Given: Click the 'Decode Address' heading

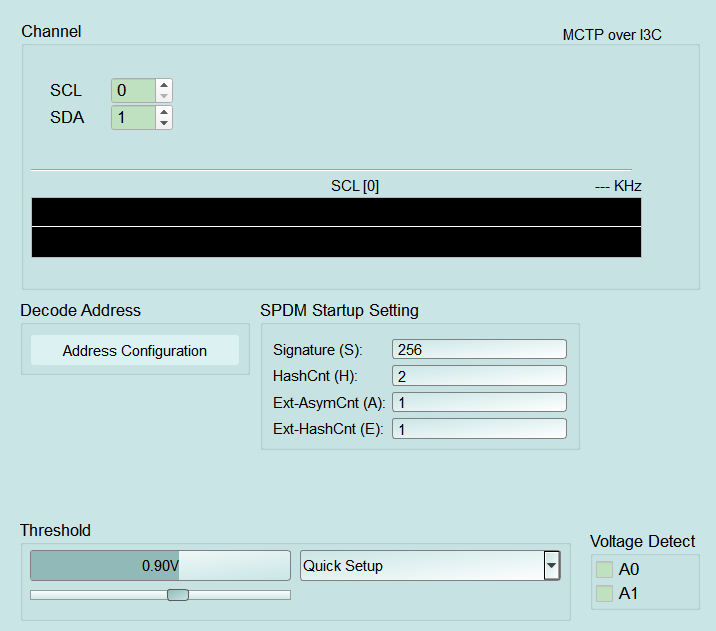Looking at the screenshot, I should [80, 310].
